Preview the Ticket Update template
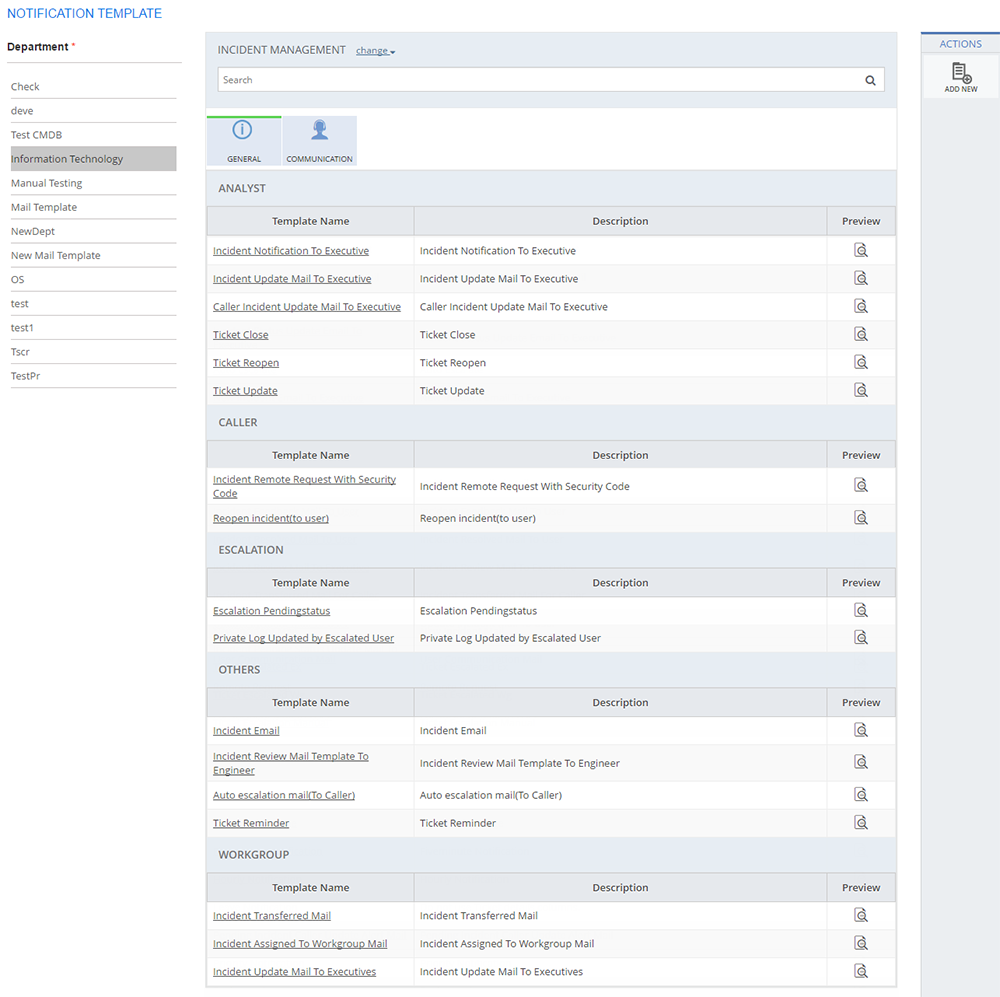1000x997 pixels. (861, 391)
